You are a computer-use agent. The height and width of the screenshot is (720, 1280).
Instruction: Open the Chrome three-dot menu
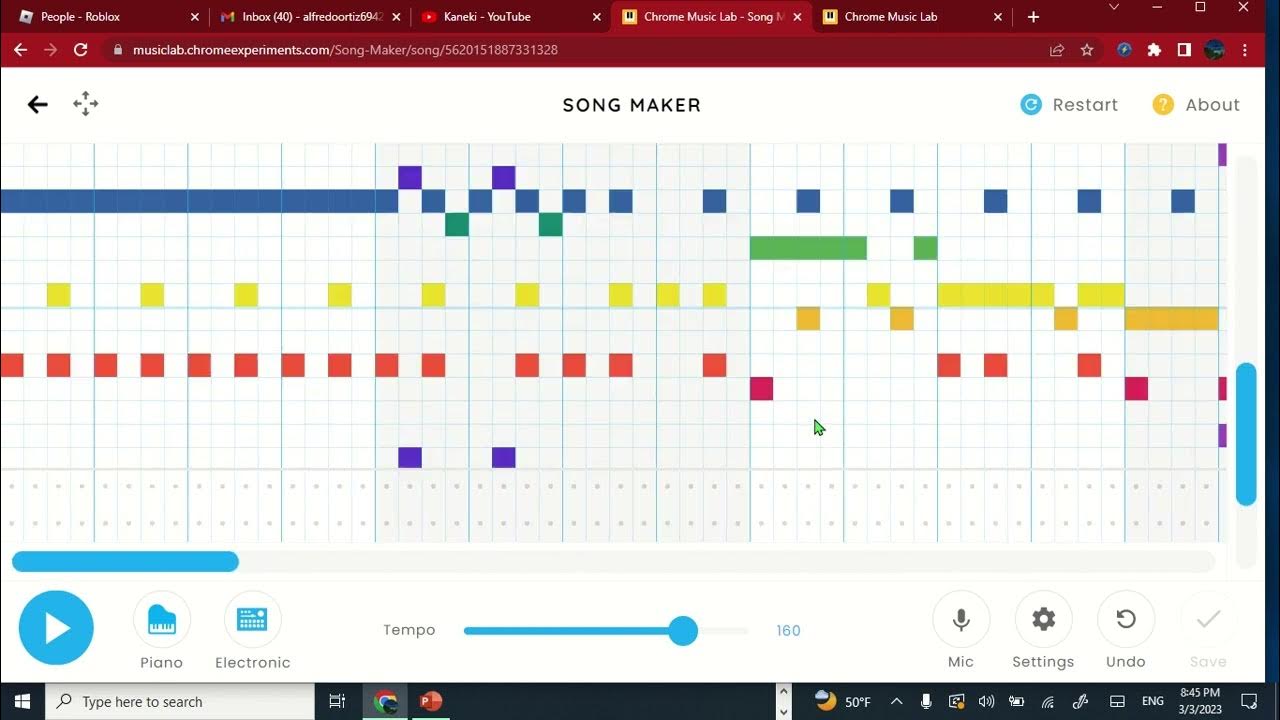click(x=1245, y=50)
